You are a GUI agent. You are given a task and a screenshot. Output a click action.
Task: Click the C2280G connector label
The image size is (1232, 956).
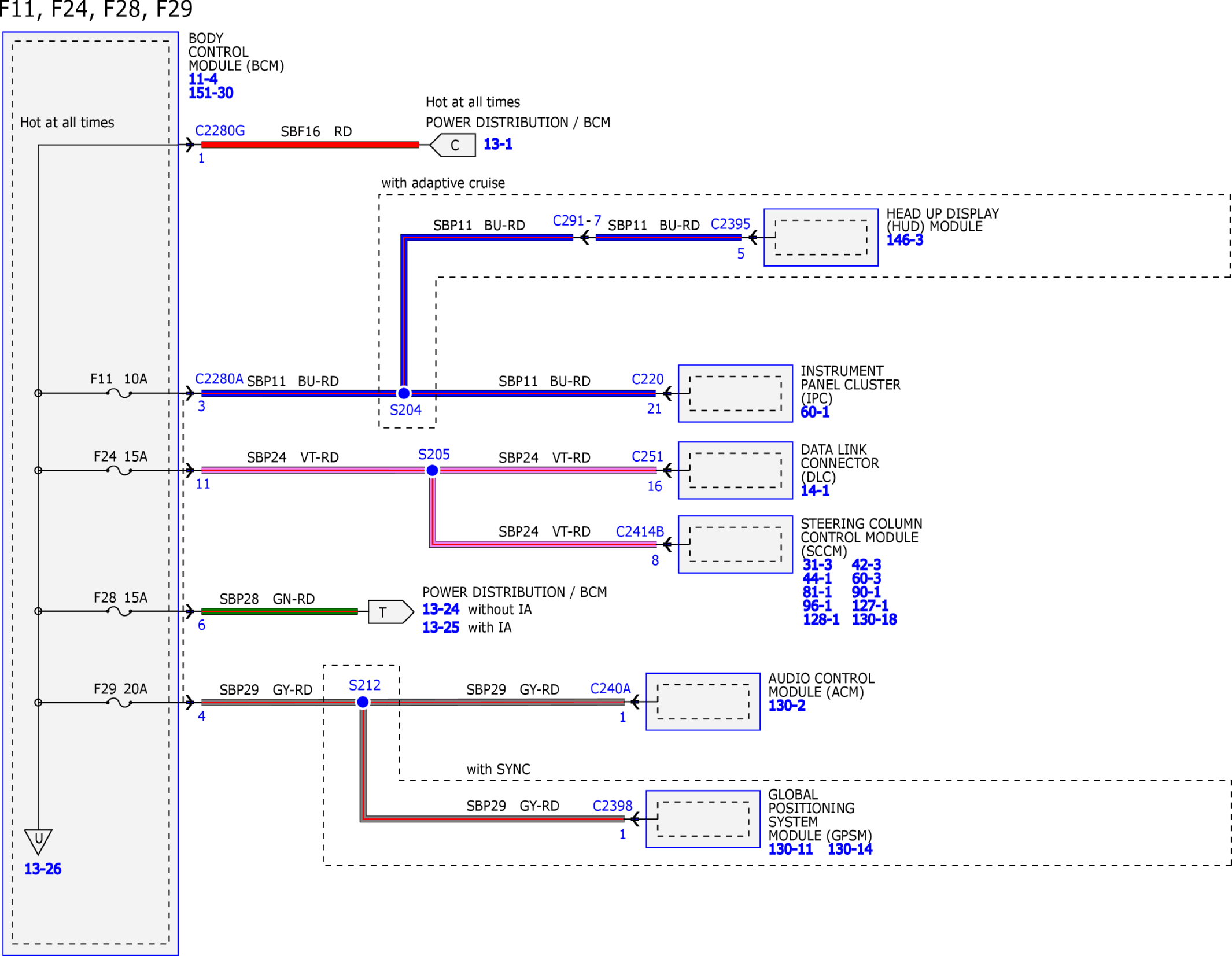[220, 131]
